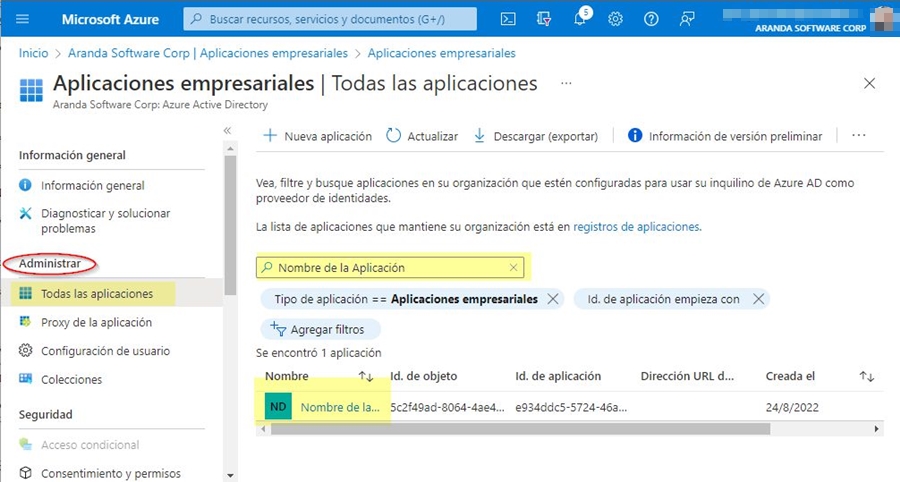Sort the list by Nombre column
Screen dimensions: 900x482
click(x=365, y=376)
